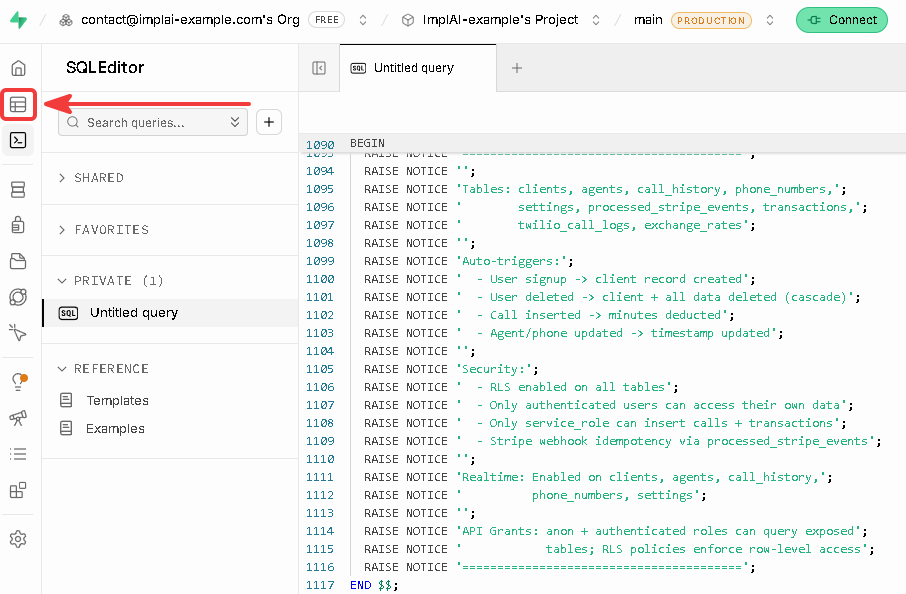Switch to the Untitled query tab
The width and height of the screenshot is (906, 594).
418,68
